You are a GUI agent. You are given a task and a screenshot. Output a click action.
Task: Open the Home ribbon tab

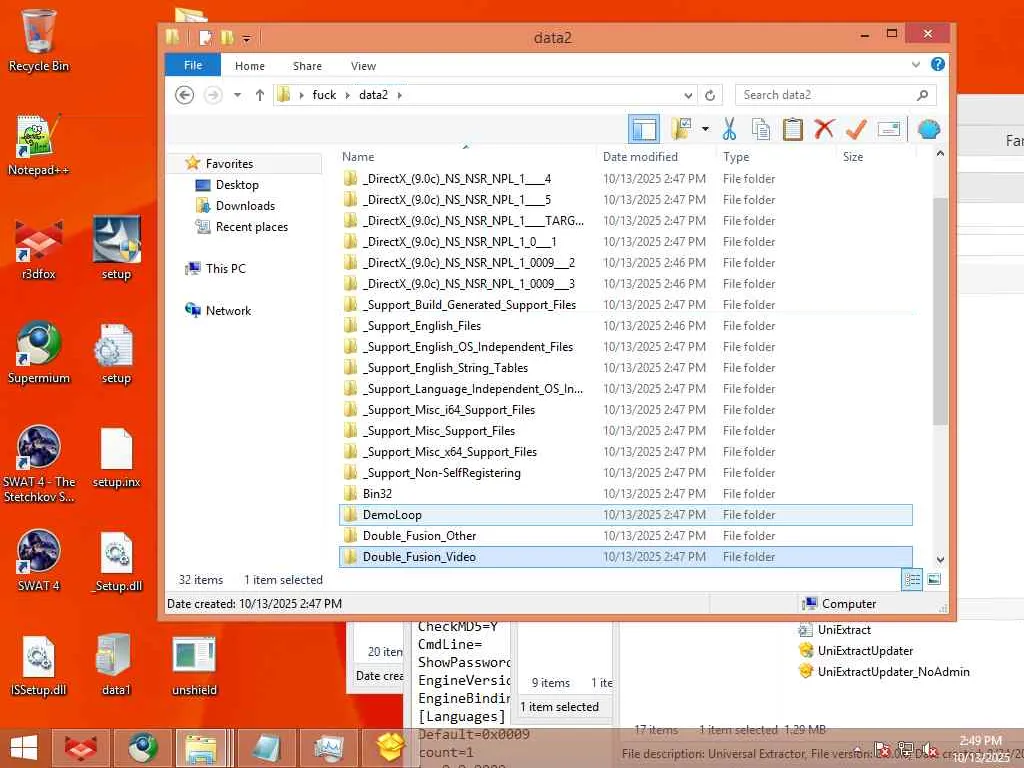pyautogui.click(x=249, y=66)
